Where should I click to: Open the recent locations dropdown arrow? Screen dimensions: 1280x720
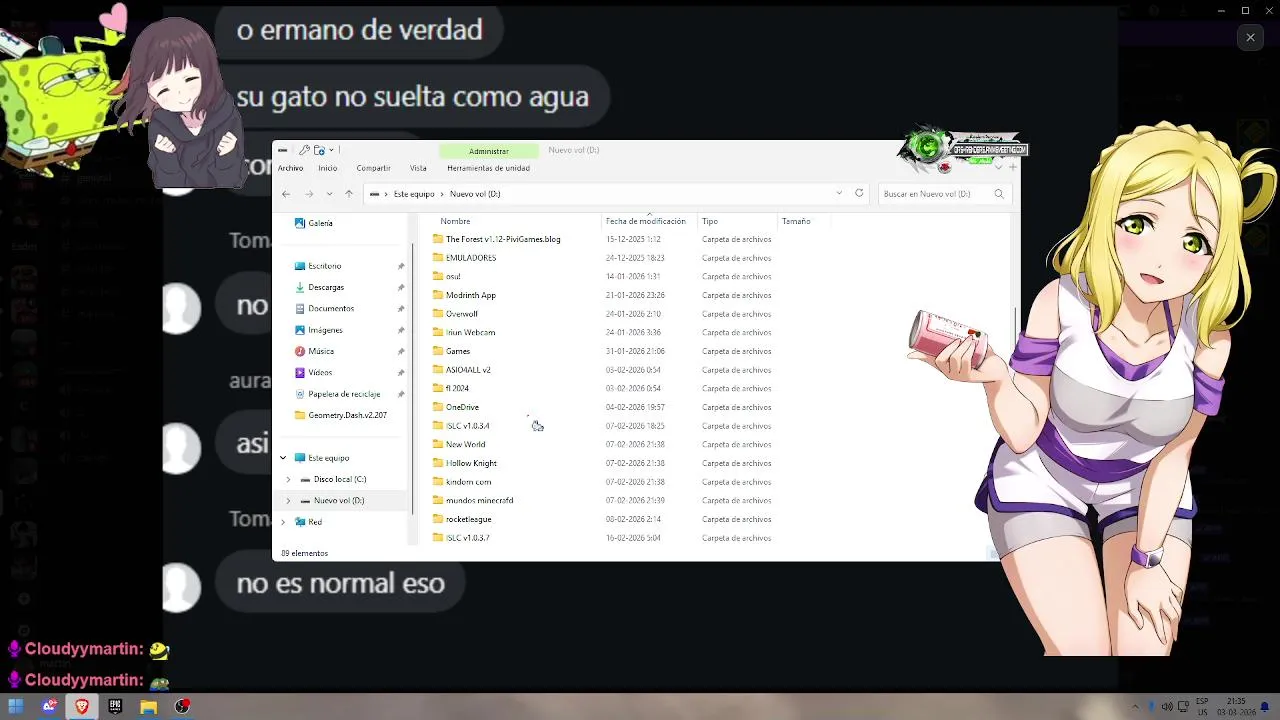coord(329,194)
